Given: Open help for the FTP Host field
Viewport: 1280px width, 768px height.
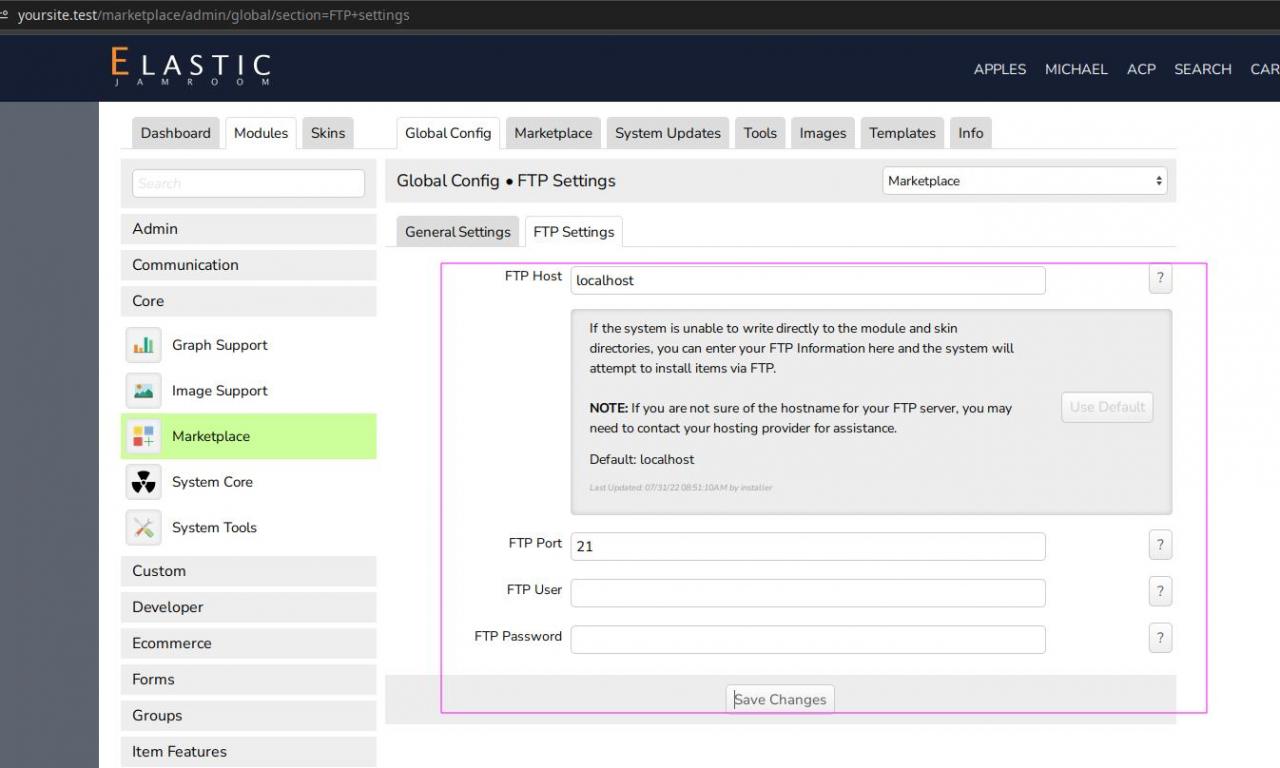Looking at the screenshot, I should tap(1160, 279).
